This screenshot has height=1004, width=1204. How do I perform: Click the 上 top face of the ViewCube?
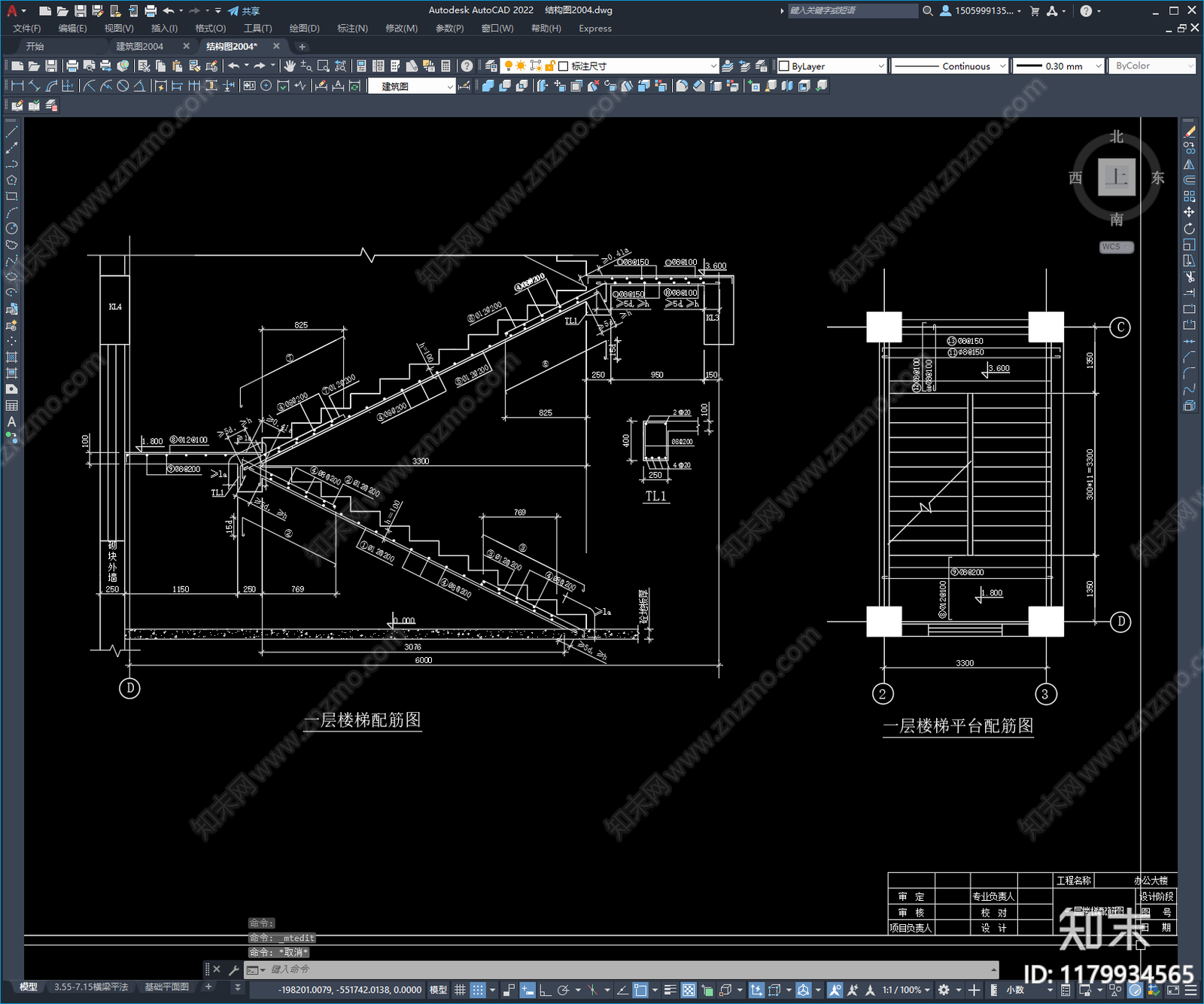coord(1117,178)
